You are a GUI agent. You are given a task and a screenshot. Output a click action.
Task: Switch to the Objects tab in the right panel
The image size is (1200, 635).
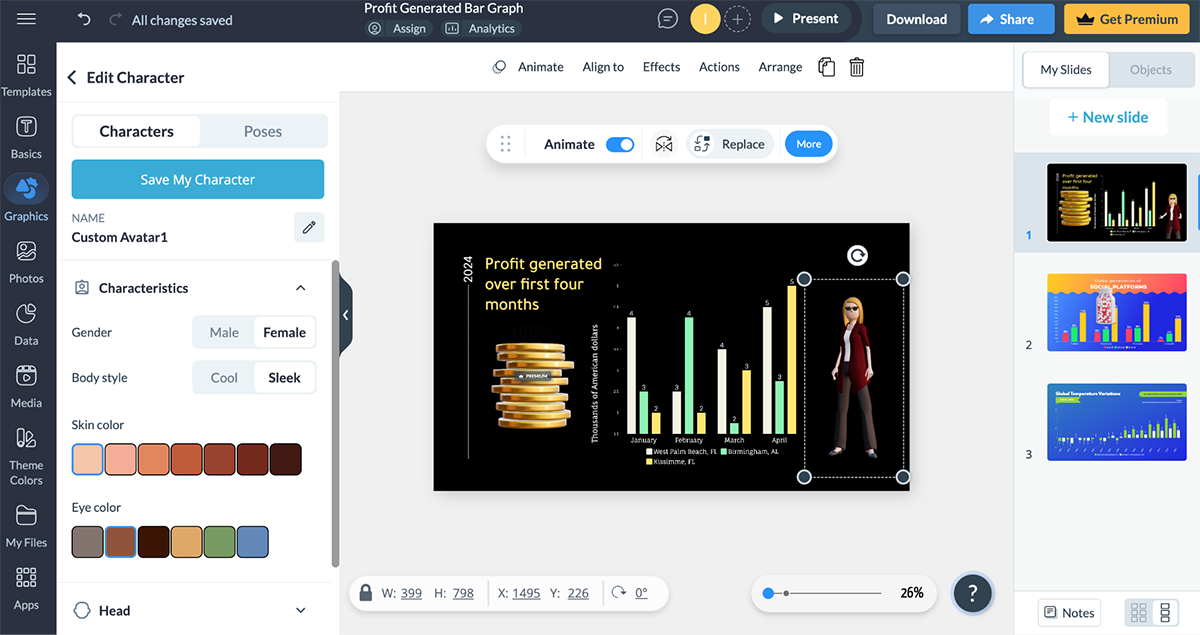1150,70
